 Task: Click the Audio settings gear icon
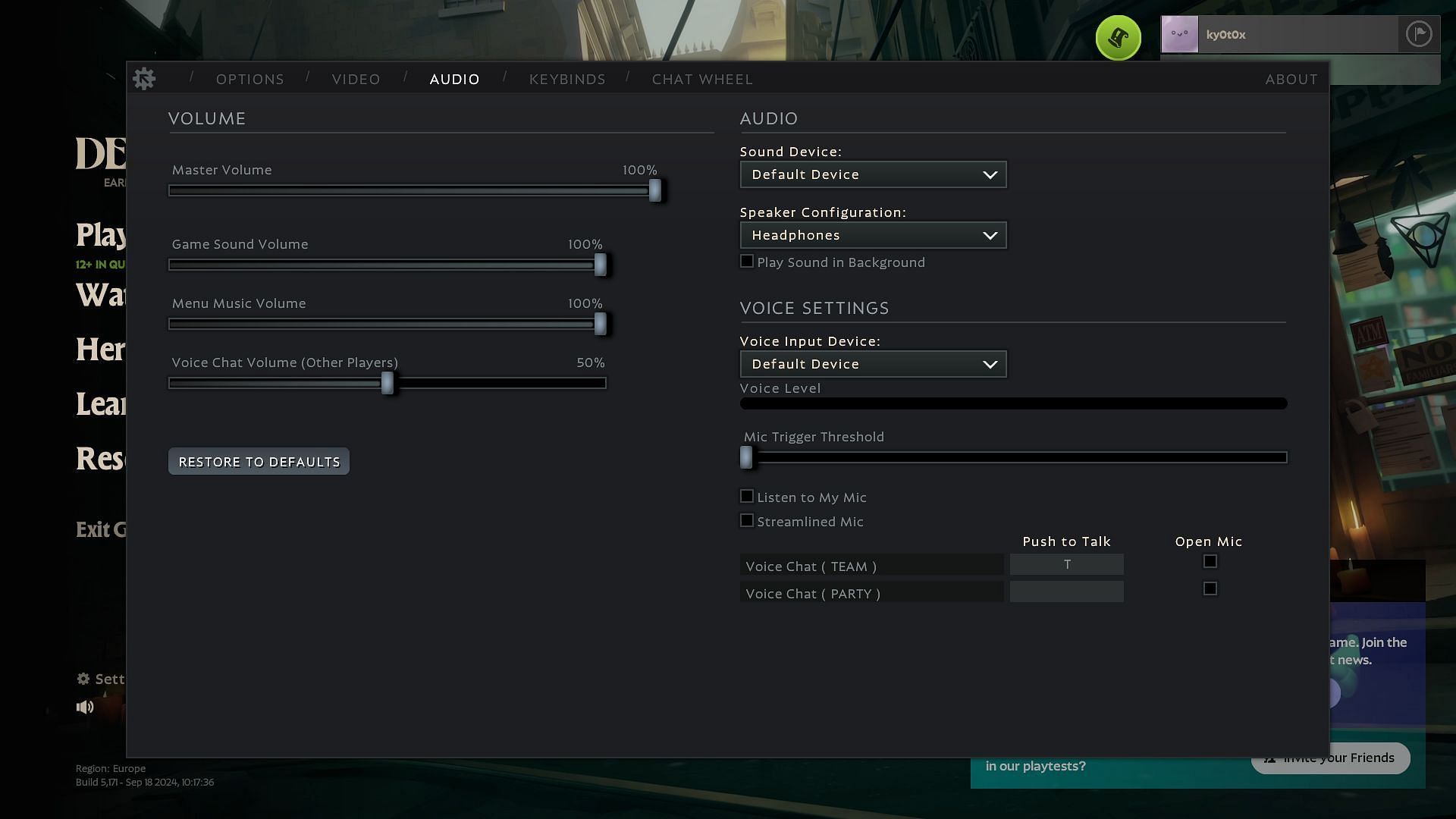click(x=144, y=79)
